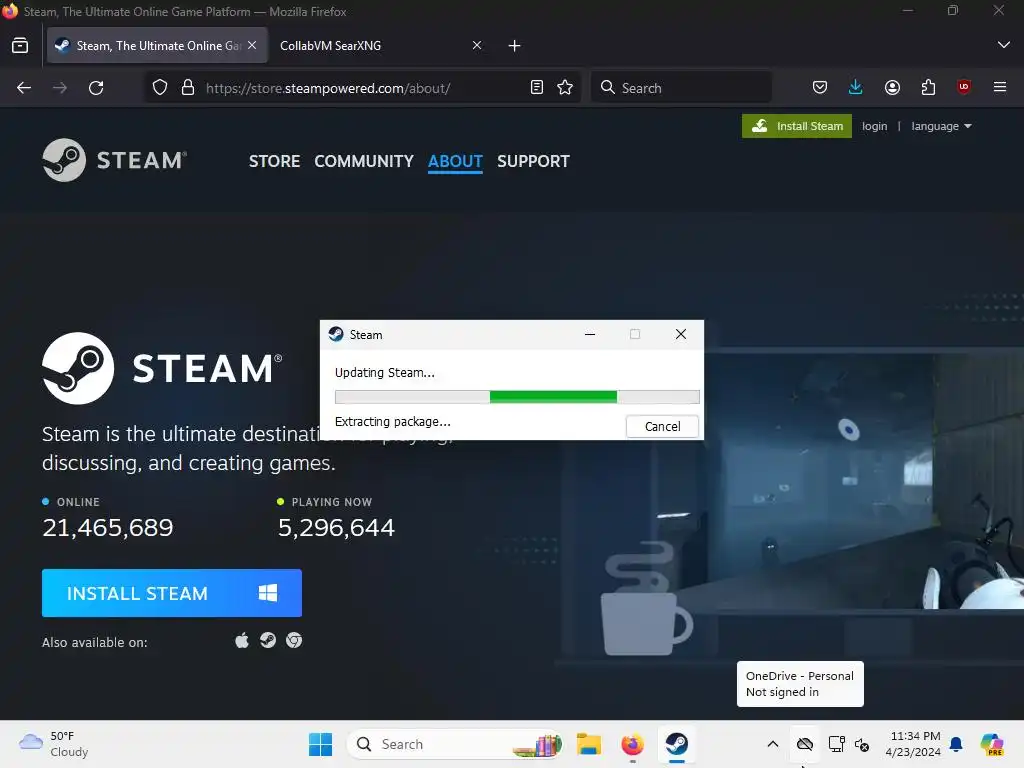Open Firefox tracking protection shield

160,88
